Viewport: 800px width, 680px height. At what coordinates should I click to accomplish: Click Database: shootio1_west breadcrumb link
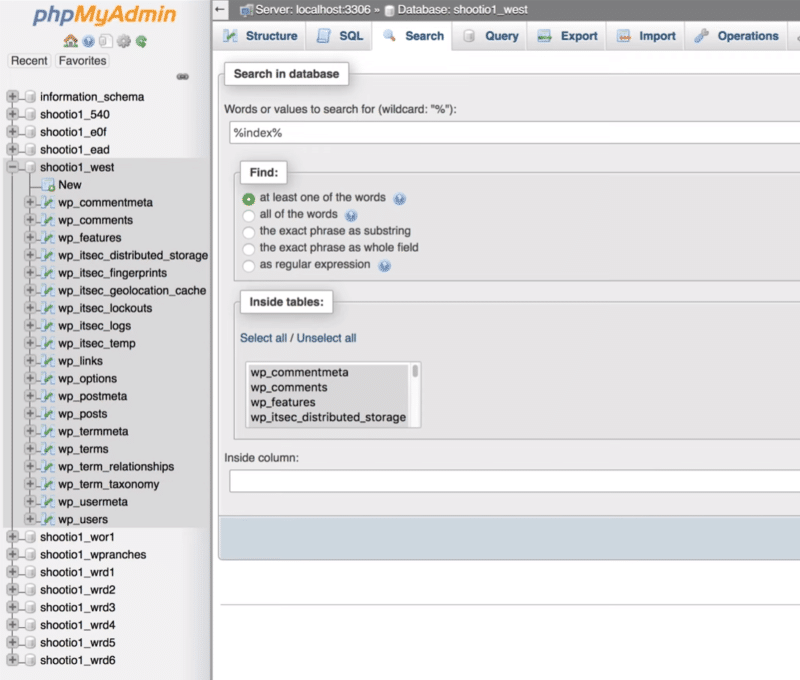462,10
